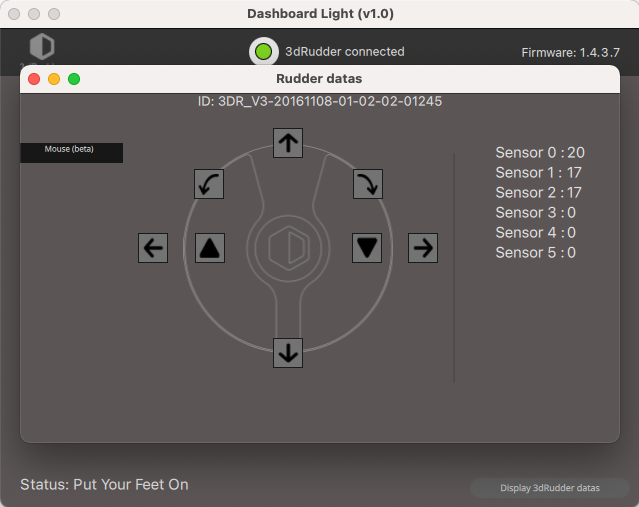Click the solid down-triangle button
This screenshot has height=507, width=639.
(x=367, y=248)
